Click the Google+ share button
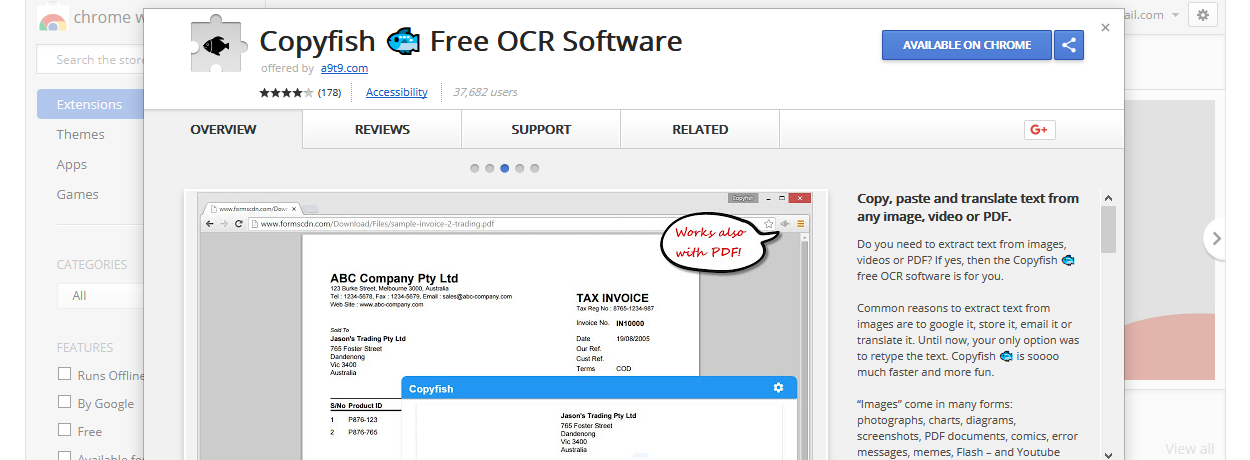1250x460 pixels. tap(1040, 129)
